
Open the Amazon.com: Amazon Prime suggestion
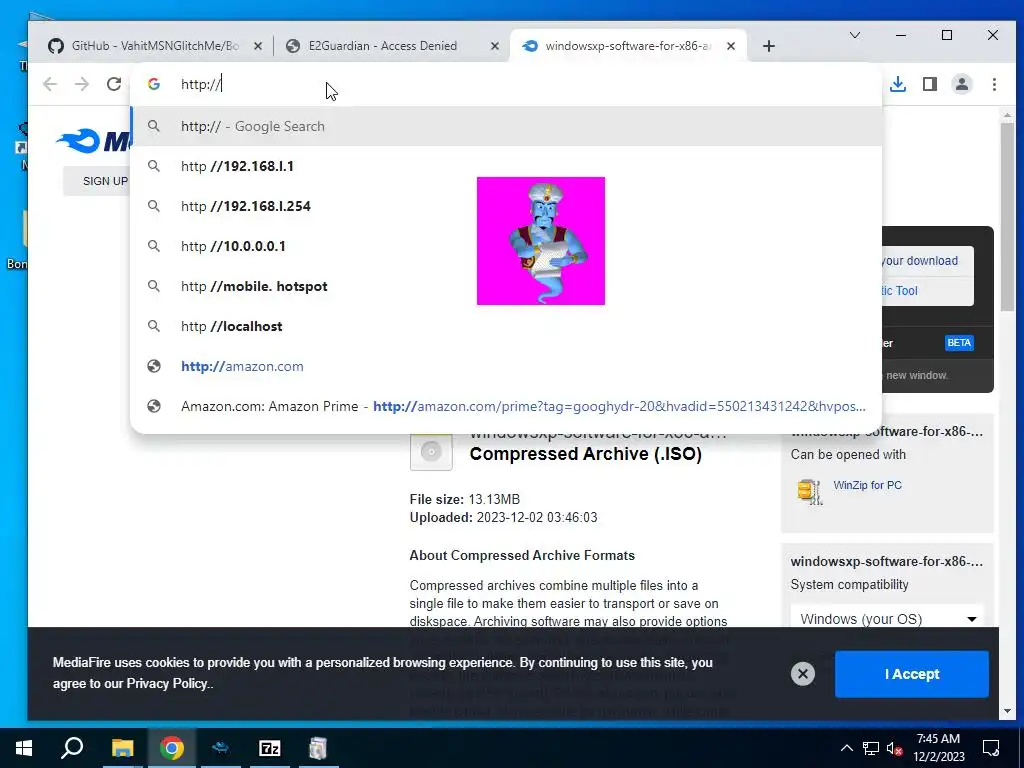(x=506, y=406)
